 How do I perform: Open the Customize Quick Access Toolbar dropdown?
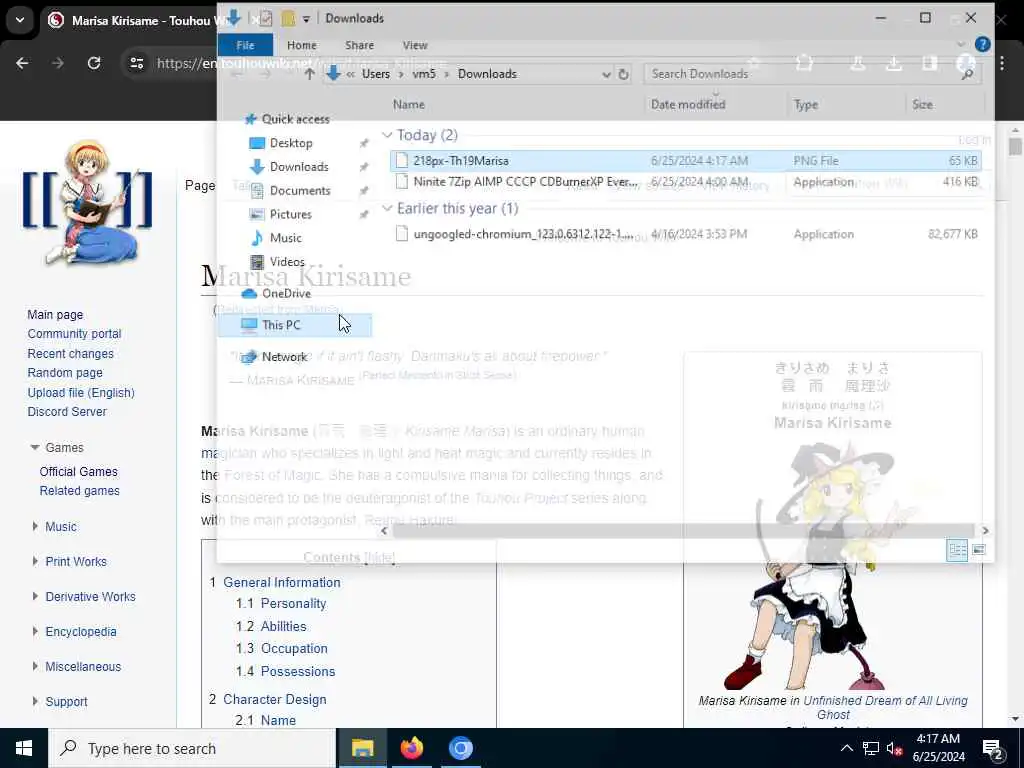[306, 19]
